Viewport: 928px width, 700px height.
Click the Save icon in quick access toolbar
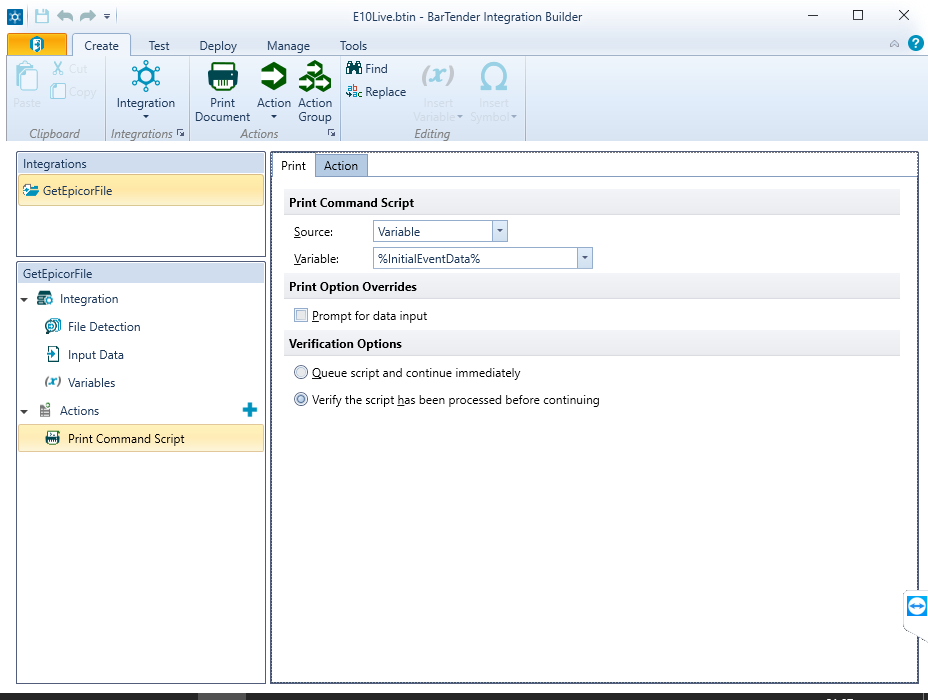[x=42, y=16]
